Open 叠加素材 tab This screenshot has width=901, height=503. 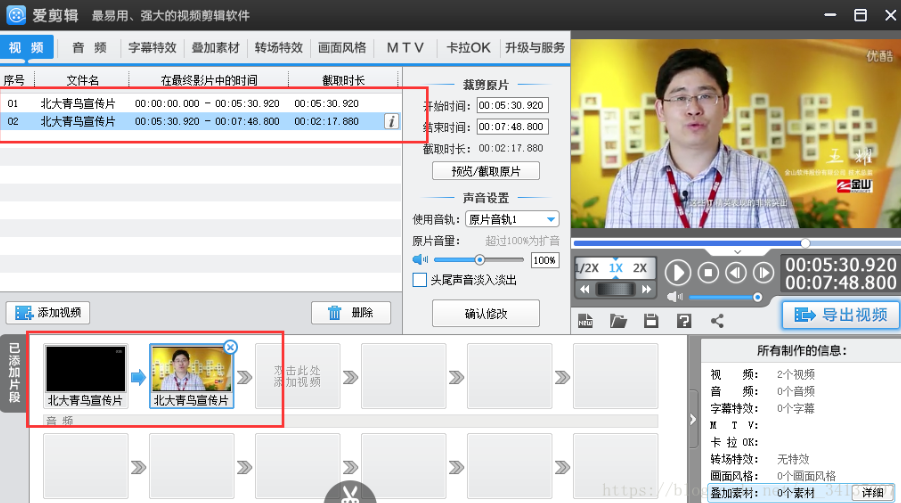(215, 48)
